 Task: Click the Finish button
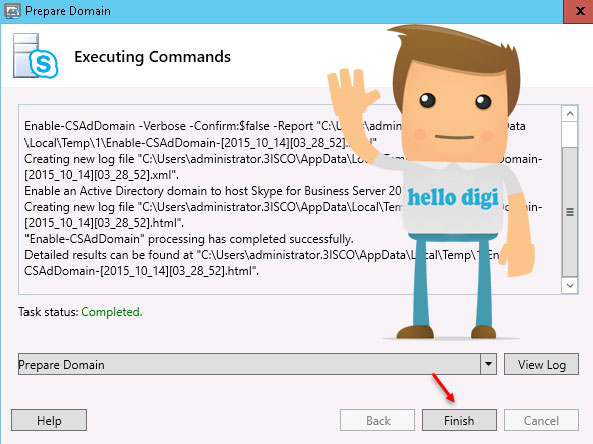tap(459, 420)
